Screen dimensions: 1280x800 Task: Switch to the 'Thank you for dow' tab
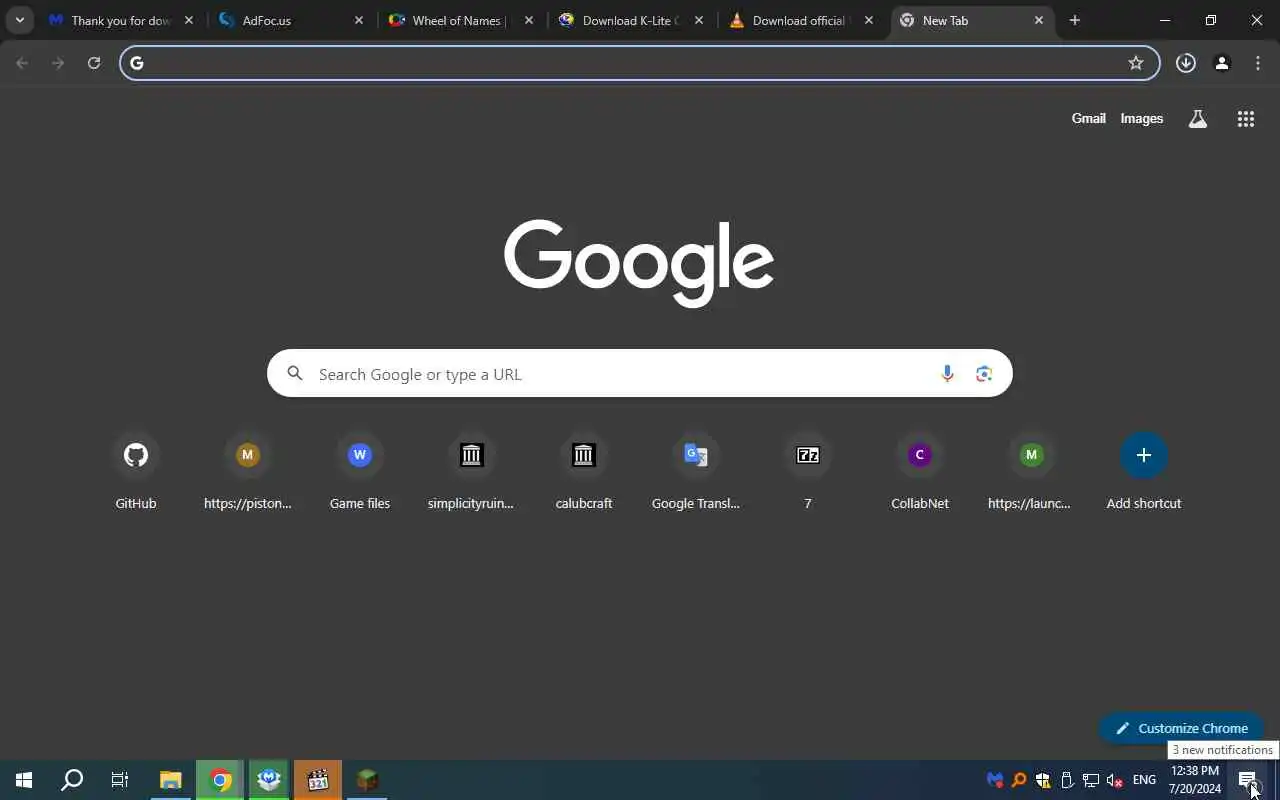(120, 20)
